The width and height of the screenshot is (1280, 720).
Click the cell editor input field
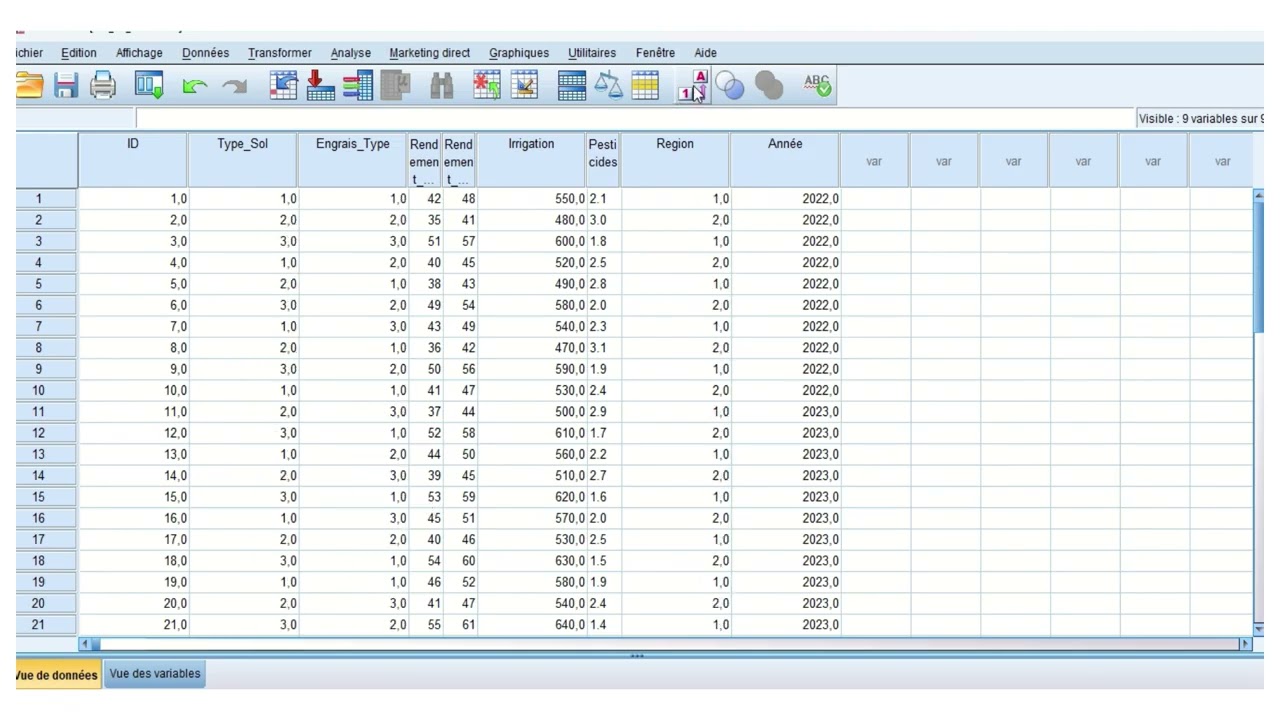click(635, 119)
